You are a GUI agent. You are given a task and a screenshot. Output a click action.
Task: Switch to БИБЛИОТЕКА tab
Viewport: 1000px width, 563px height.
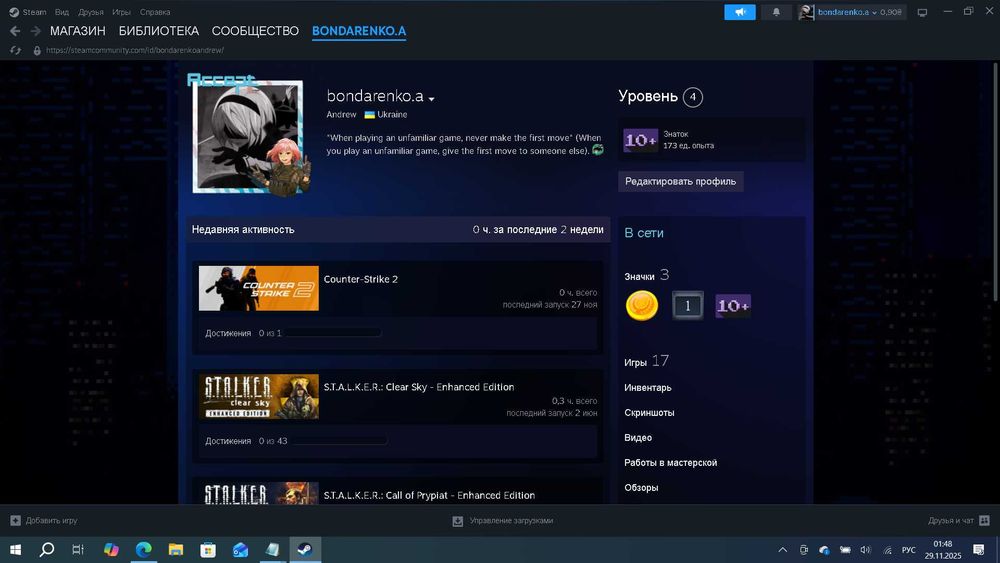[x=159, y=31]
